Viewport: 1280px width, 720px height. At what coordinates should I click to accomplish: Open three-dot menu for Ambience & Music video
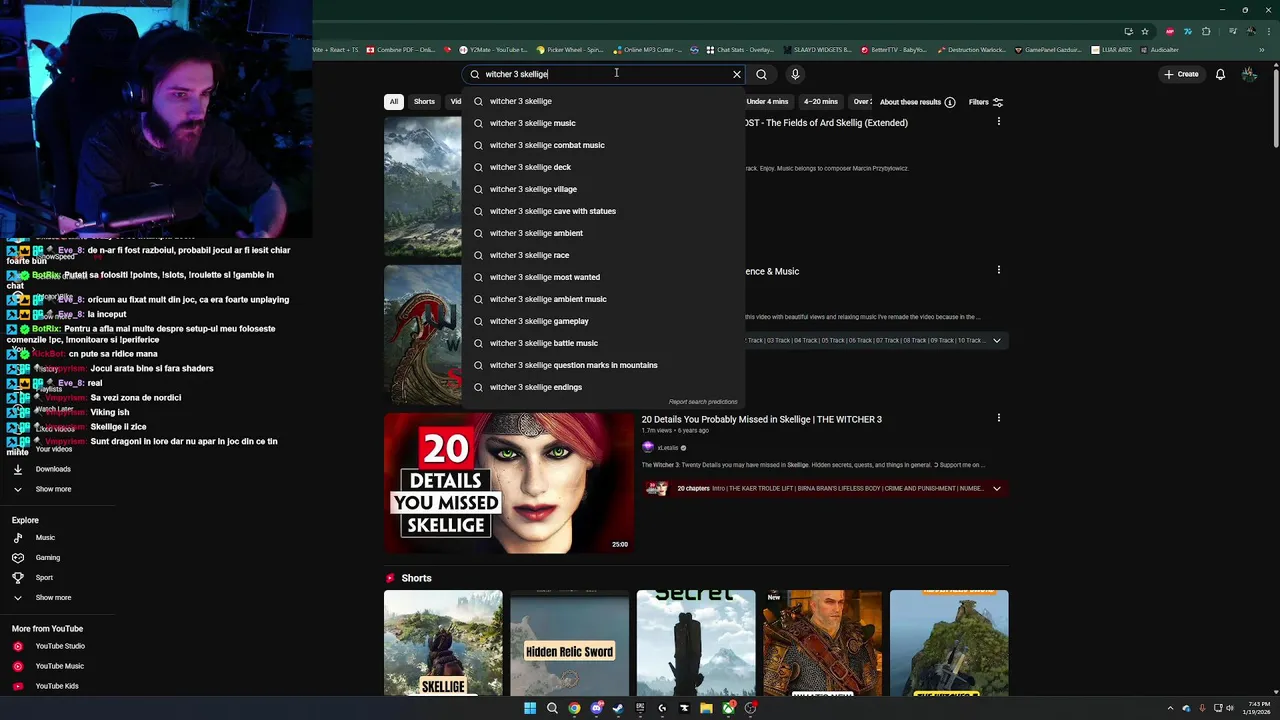pos(998,270)
